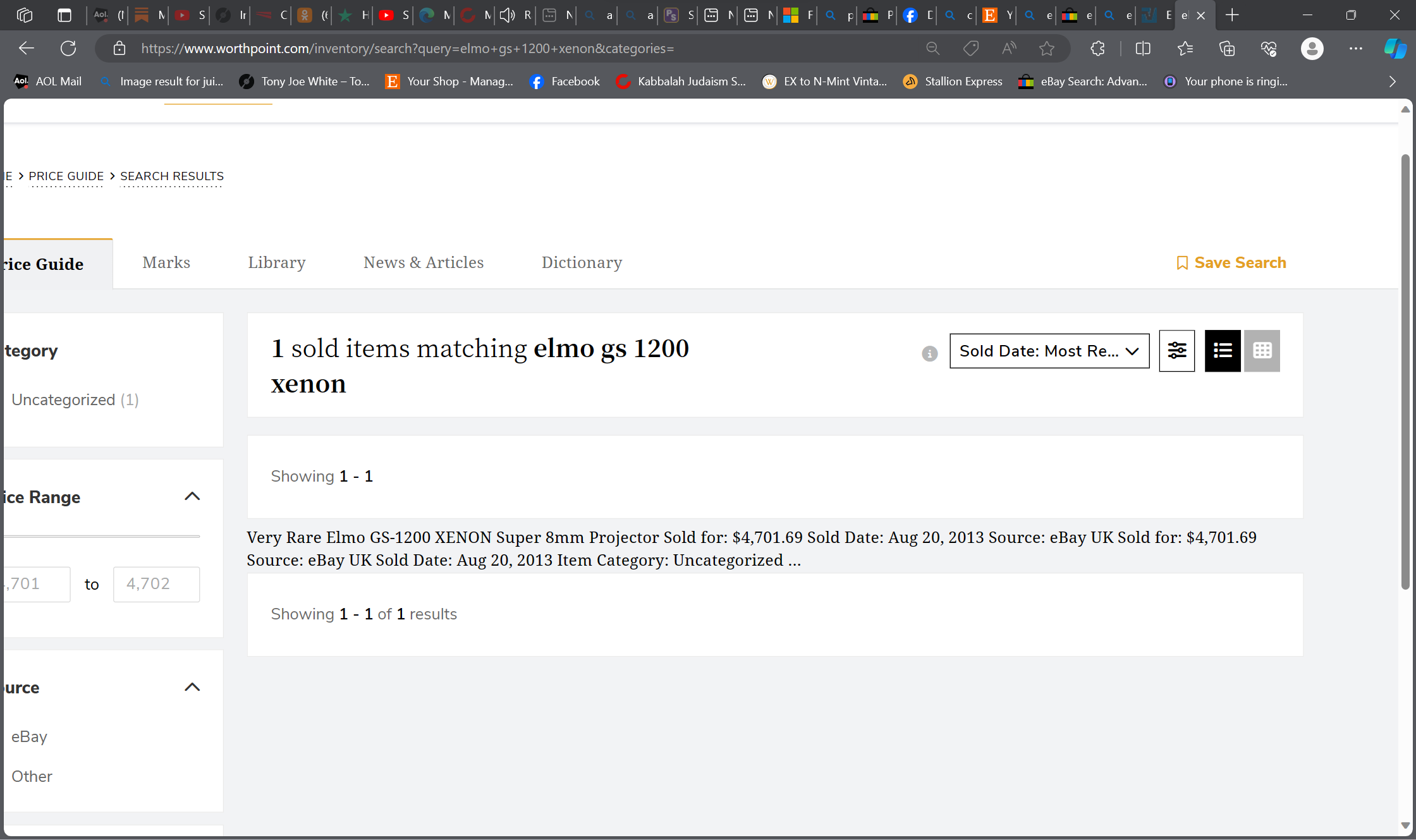Filter source by Other

(x=32, y=776)
